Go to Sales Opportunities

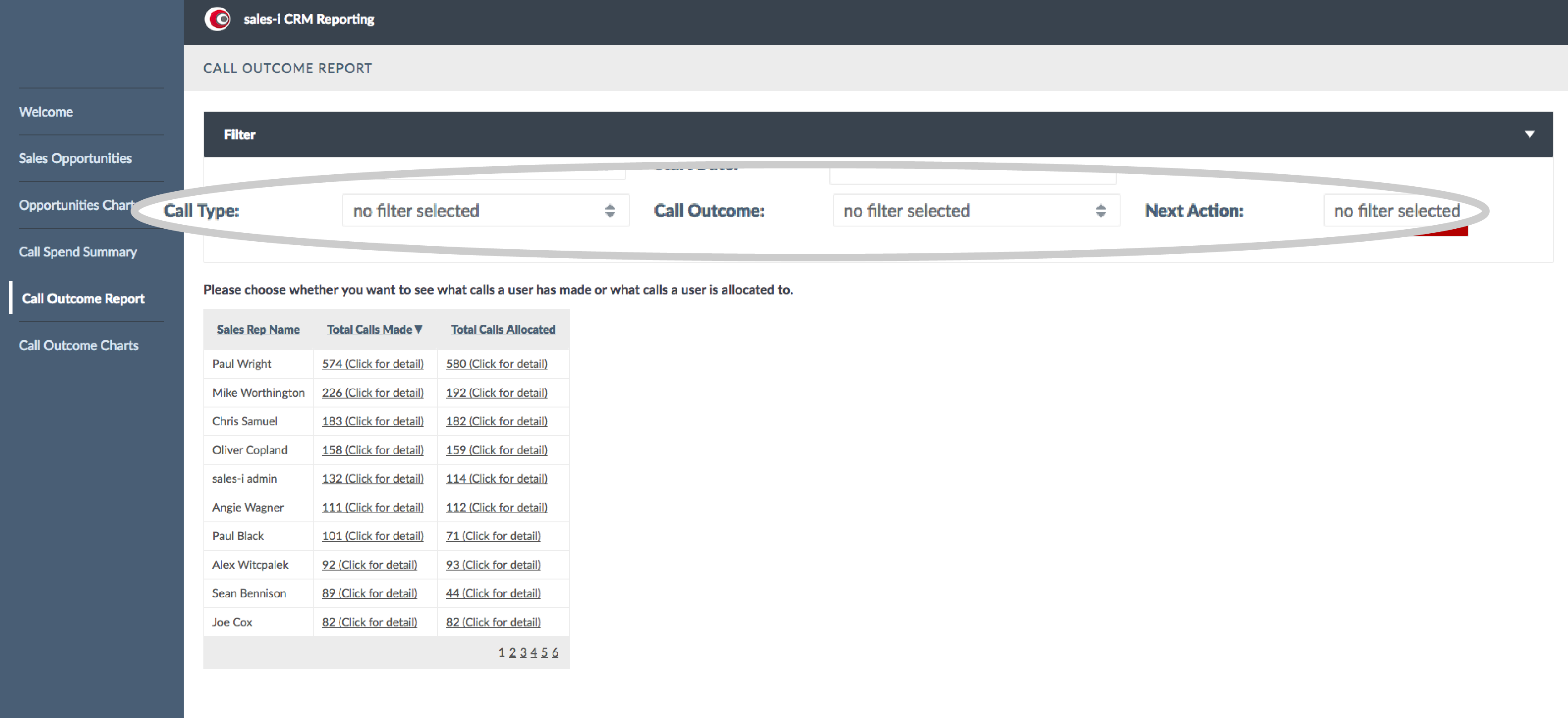[x=75, y=158]
